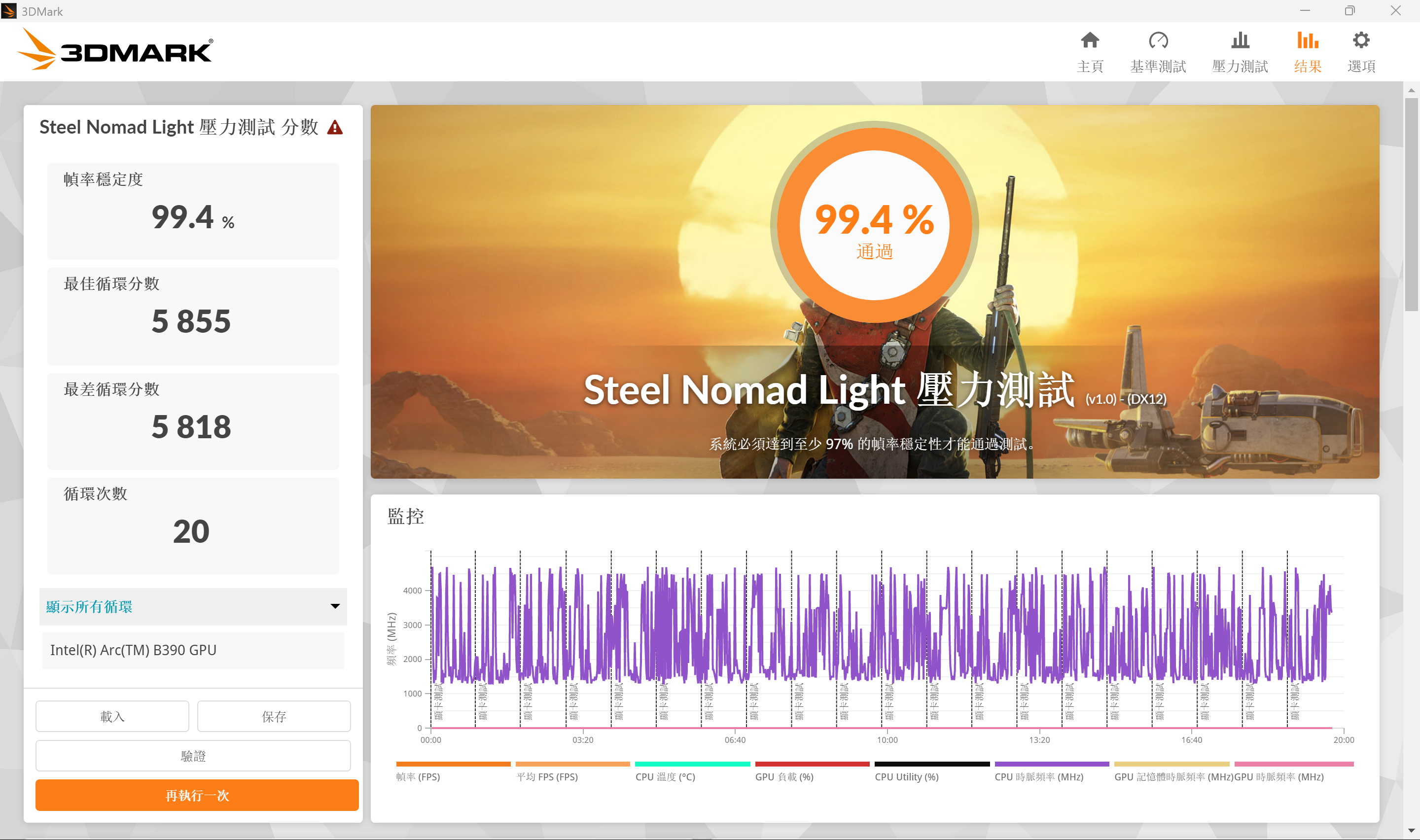Click the red warning triangle beside score title
1420x840 pixels.
tap(335, 128)
